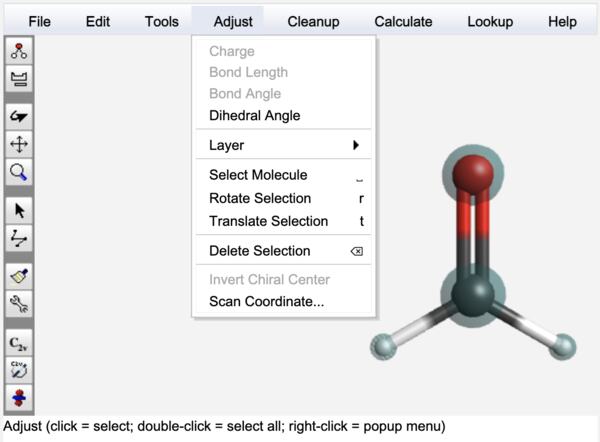
Task: Click Scan Coordinate... menu entry
Action: point(266,301)
